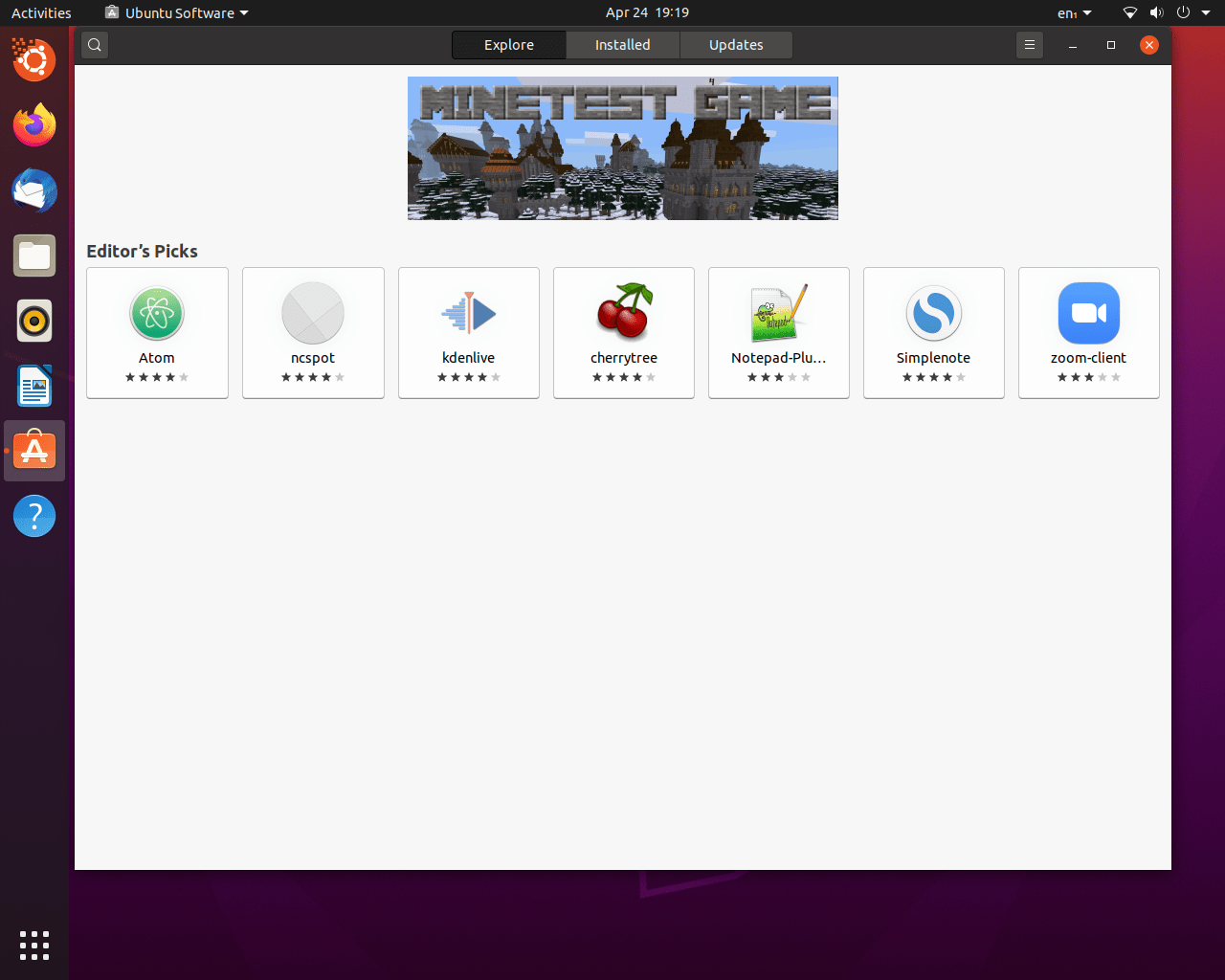Click the volume speaker icon
The height and width of the screenshot is (980, 1225).
[x=1156, y=13]
